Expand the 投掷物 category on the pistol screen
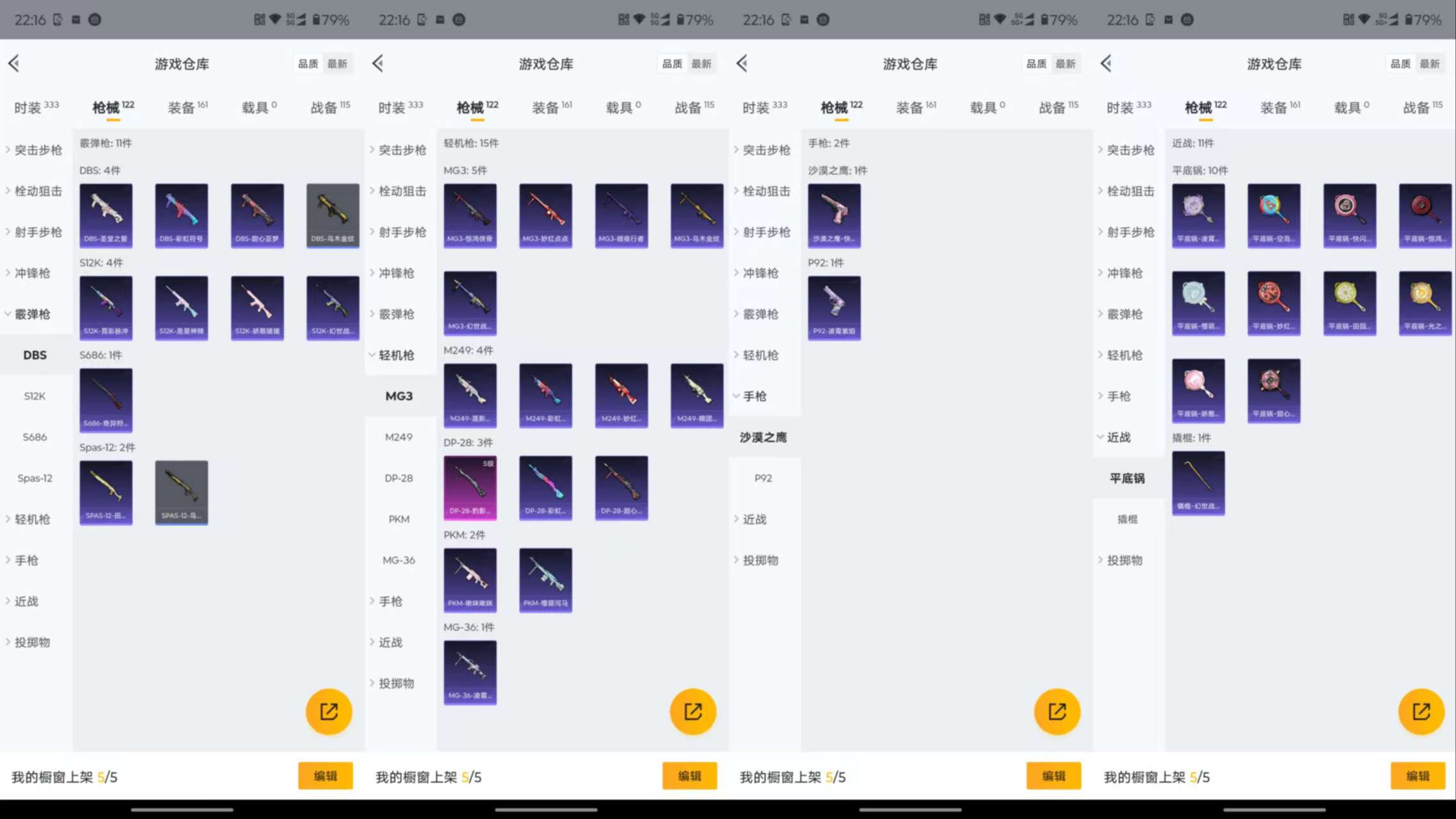1456x819 pixels. coord(758,560)
